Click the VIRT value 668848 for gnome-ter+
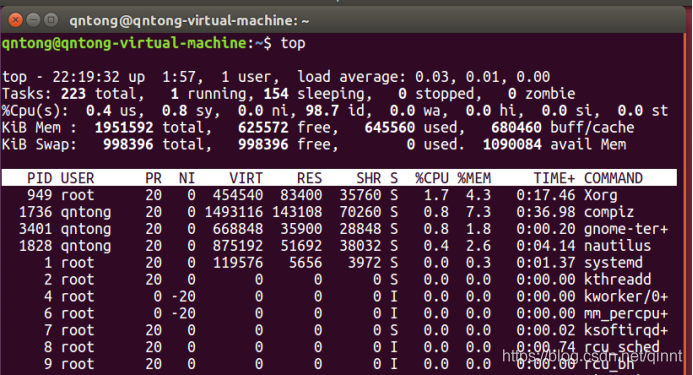This screenshot has height=375, width=693. (x=238, y=229)
